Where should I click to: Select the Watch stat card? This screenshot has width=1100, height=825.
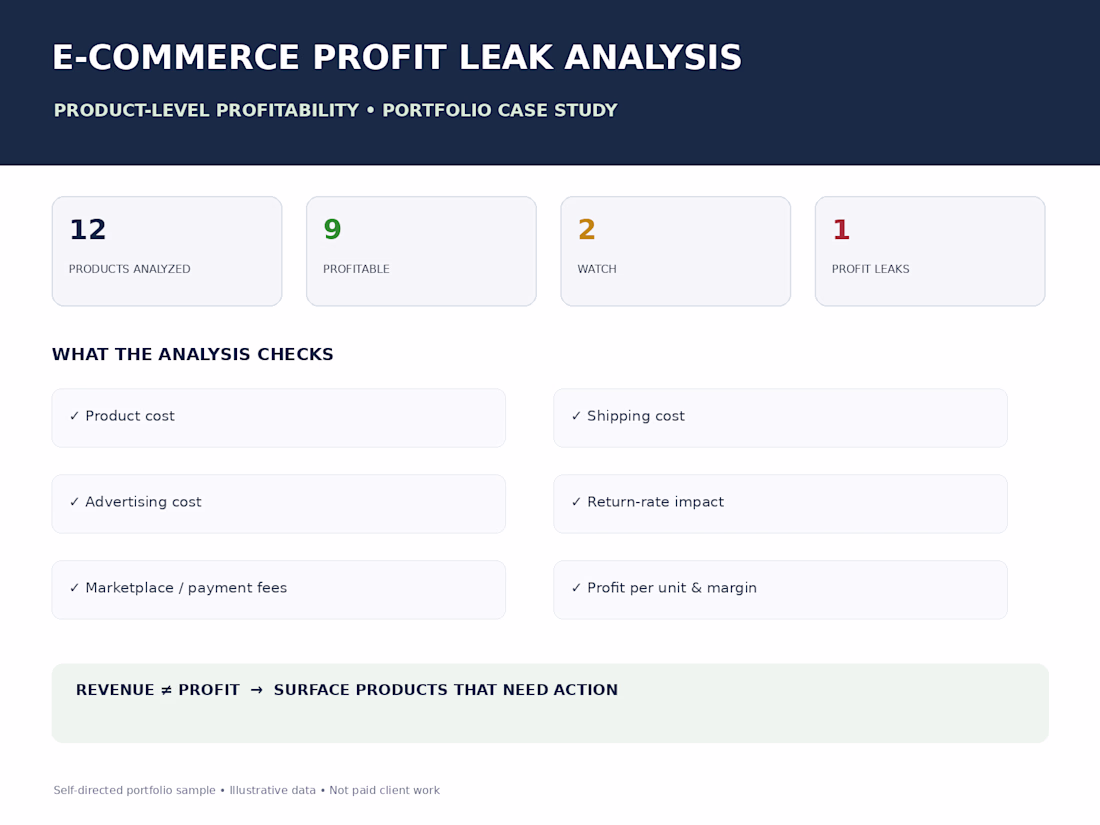(x=676, y=251)
